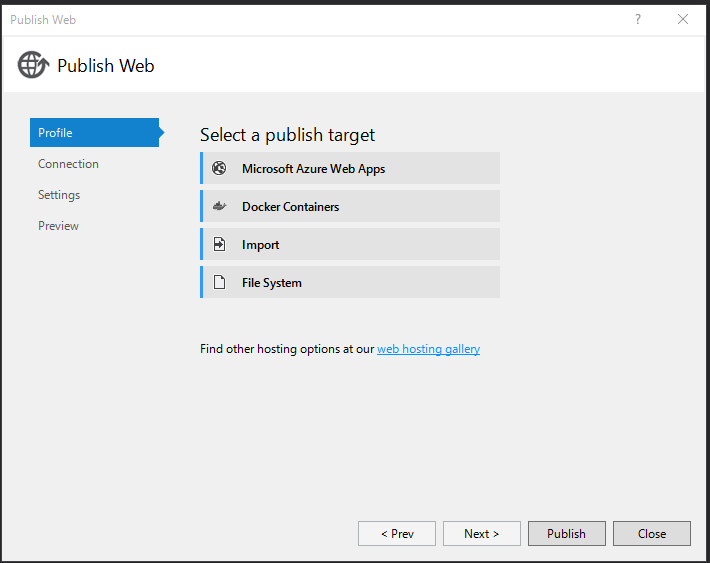Click the Docker whale icon
Screen dimensions: 710x563
pos(220,207)
